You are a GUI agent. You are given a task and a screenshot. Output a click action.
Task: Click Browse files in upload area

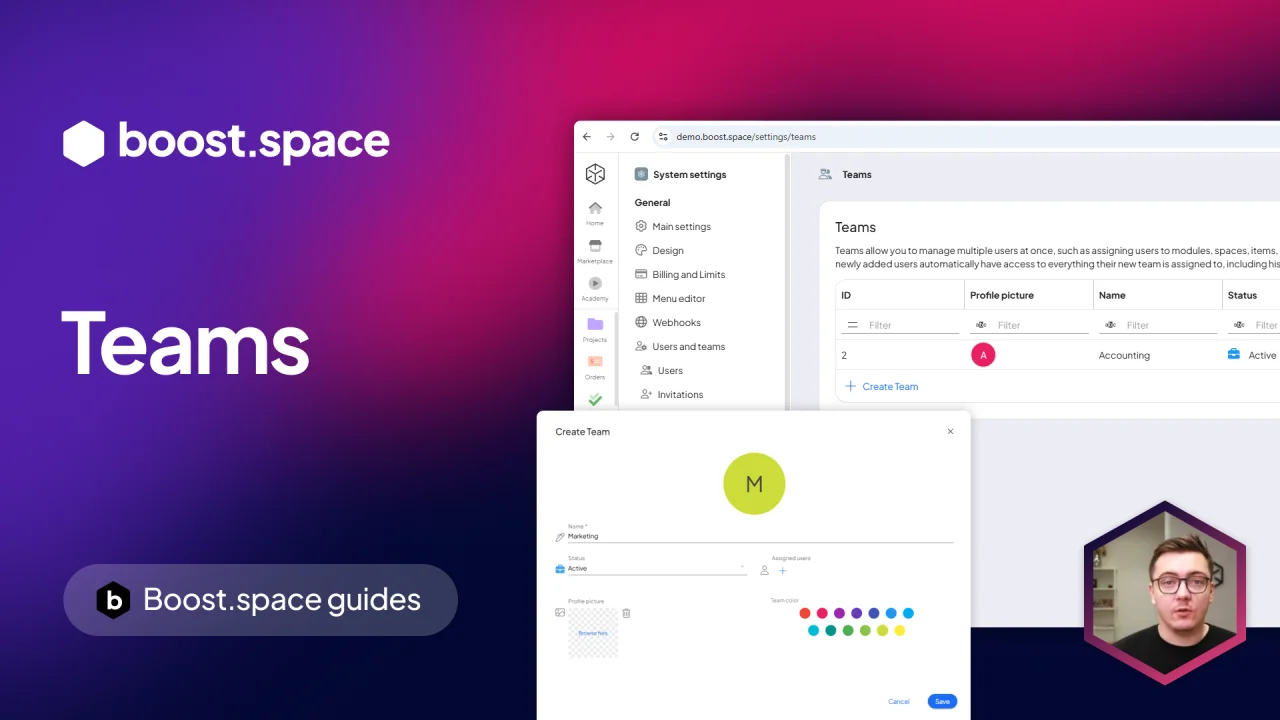coord(593,633)
